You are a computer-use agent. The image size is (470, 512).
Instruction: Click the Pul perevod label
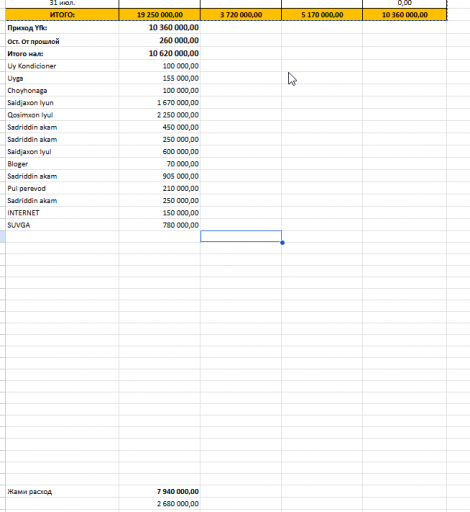tap(26, 188)
